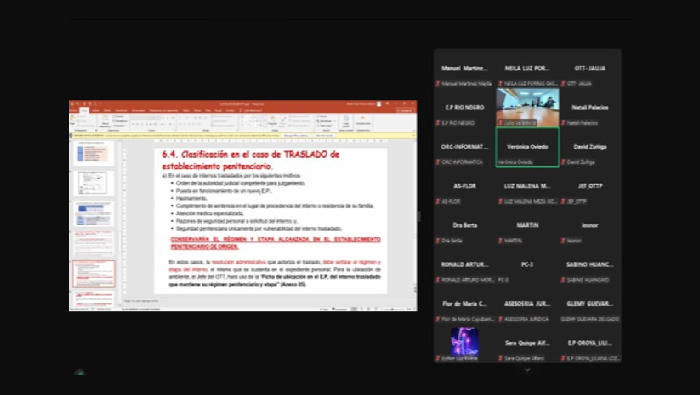The width and height of the screenshot is (700, 395).
Task: Select the highlighted current slide thumbnail
Action: pyautogui.click(x=94, y=274)
